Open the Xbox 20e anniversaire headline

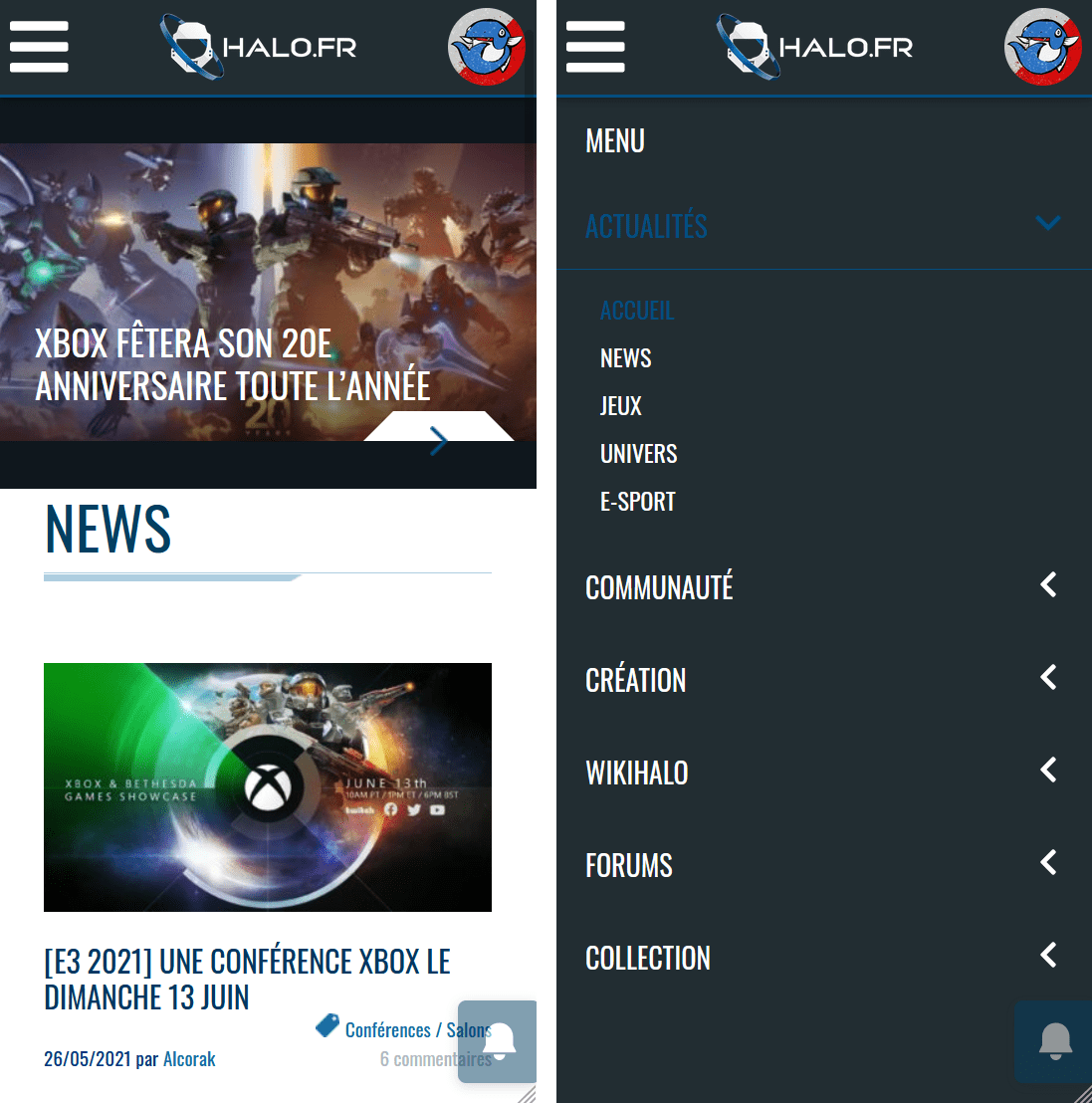click(232, 364)
